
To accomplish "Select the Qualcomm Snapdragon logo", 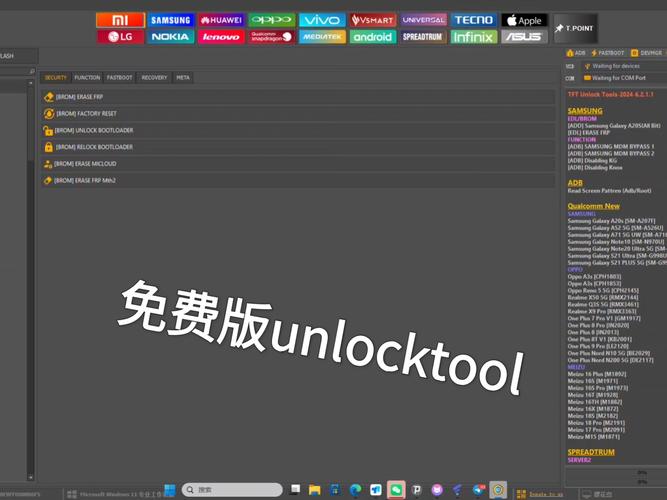I will [271, 37].
